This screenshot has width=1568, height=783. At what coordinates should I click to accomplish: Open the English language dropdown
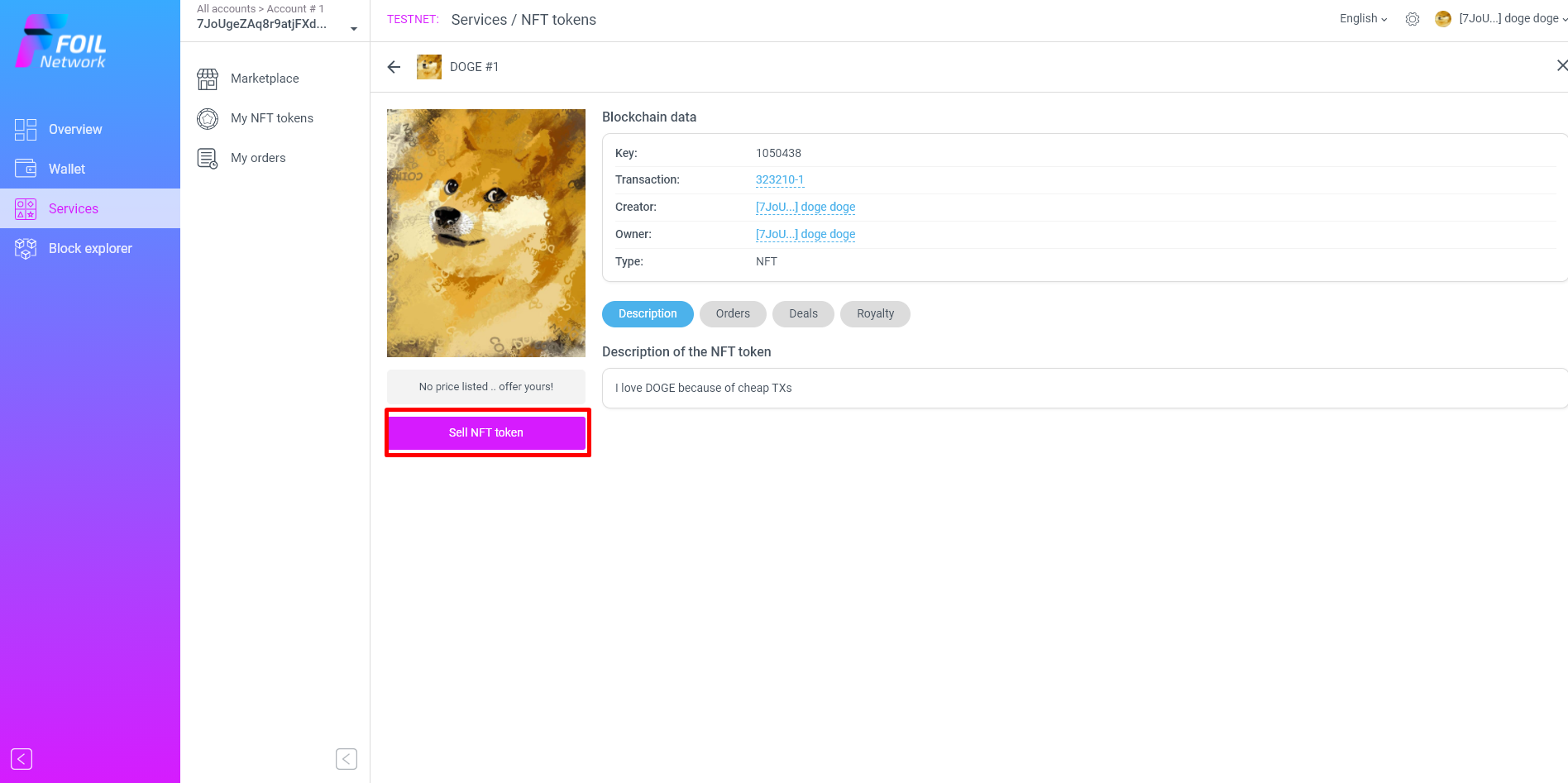tap(1364, 19)
